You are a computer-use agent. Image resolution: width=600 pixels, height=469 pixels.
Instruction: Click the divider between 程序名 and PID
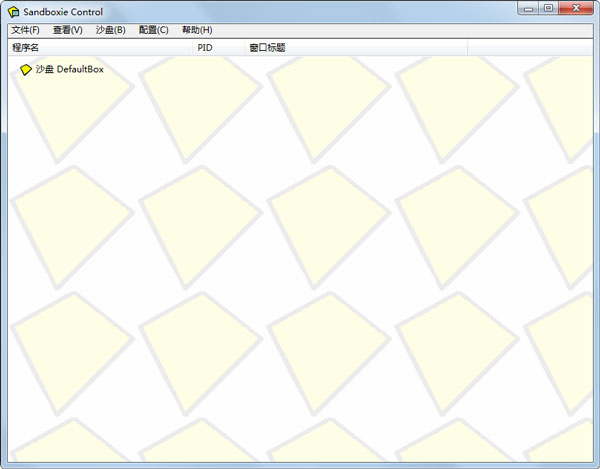click(x=192, y=47)
